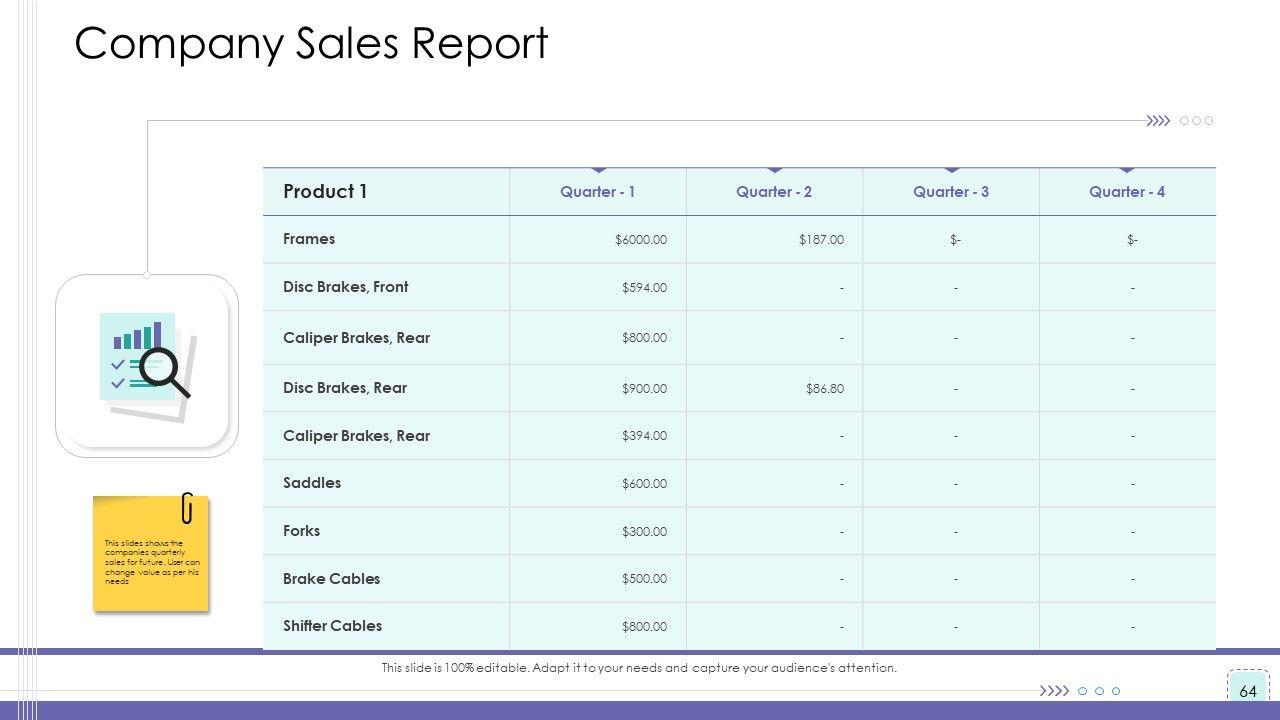Select the $86.80 Disc Brakes Rear cell
The image size is (1280, 720).
pos(824,389)
